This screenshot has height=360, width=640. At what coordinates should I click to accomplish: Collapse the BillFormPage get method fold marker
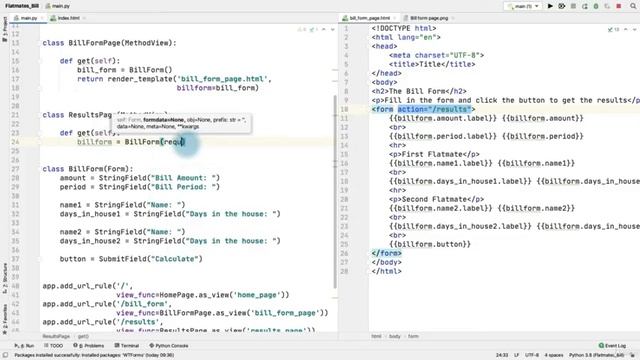40,61
